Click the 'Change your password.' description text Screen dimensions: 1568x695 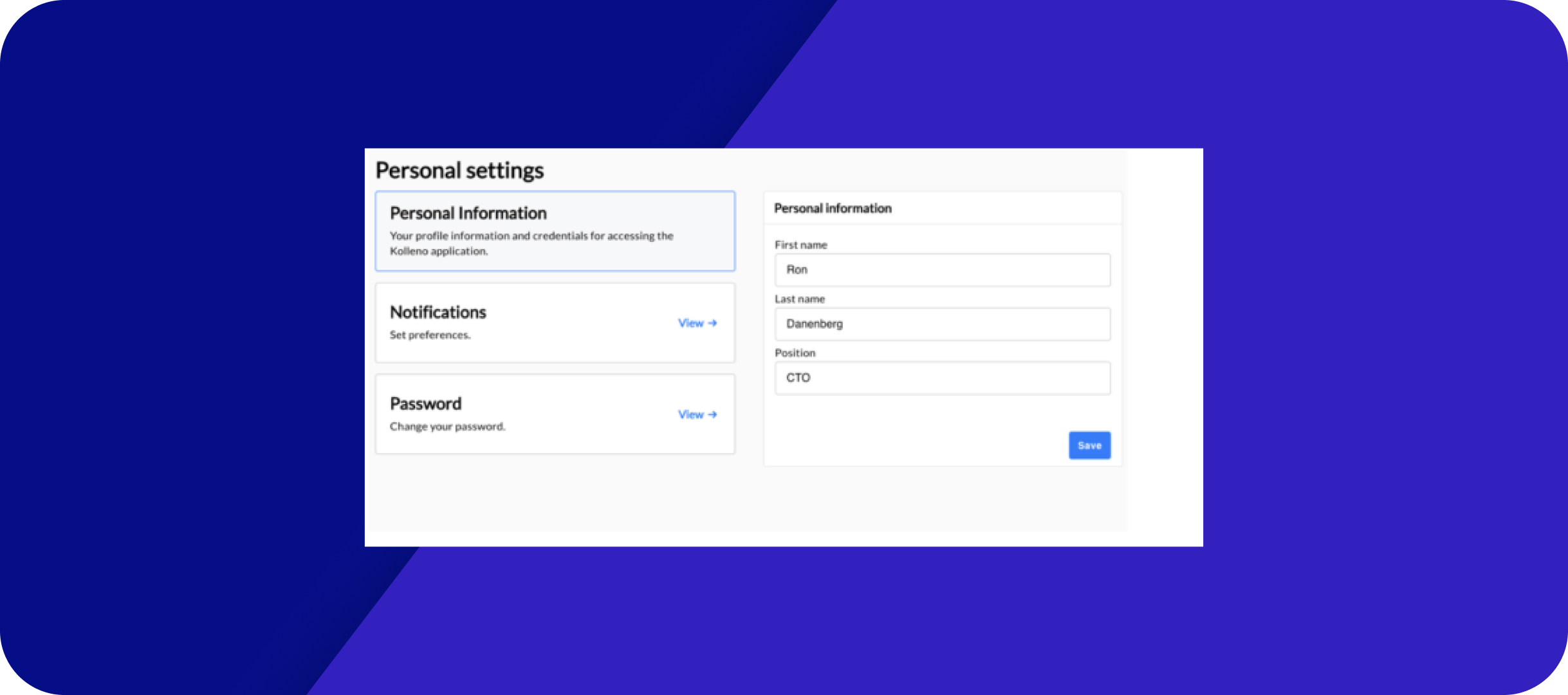tap(447, 426)
